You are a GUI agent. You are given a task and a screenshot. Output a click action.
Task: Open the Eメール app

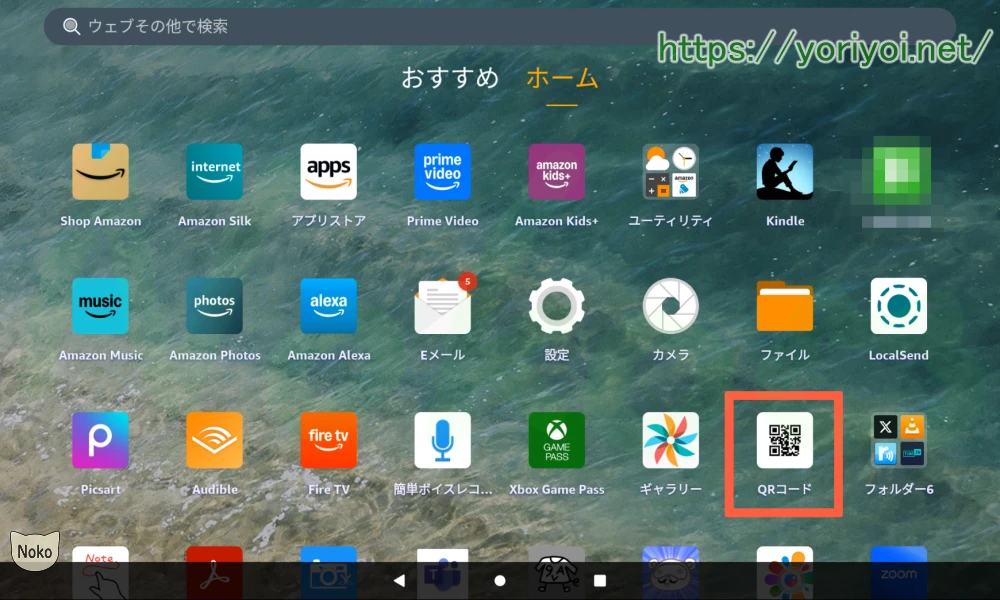(443, 306)
